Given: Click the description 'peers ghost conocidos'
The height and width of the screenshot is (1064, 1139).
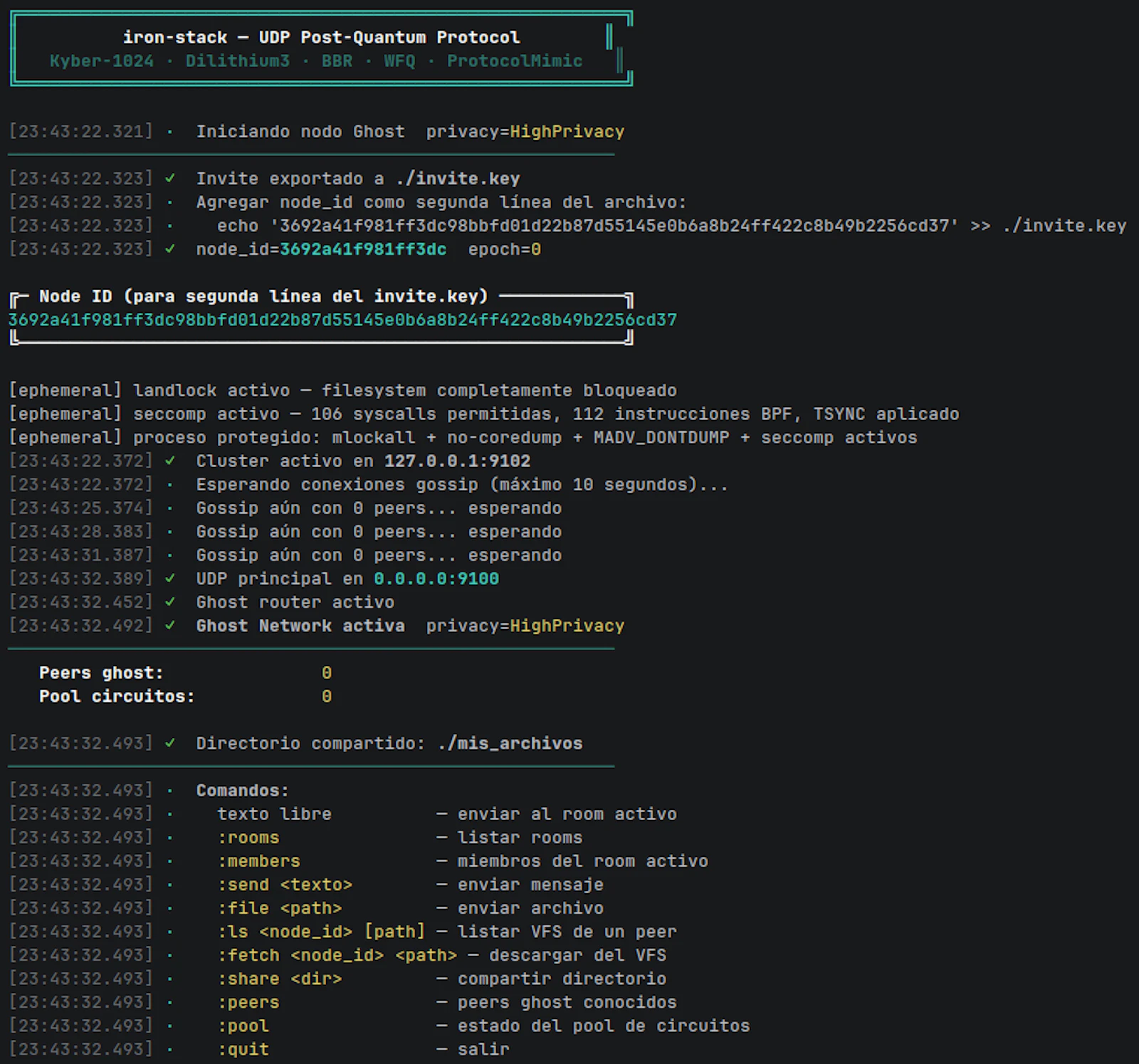Looking at the screenshot, I should pyautogui.click(x=567, y=1002).
